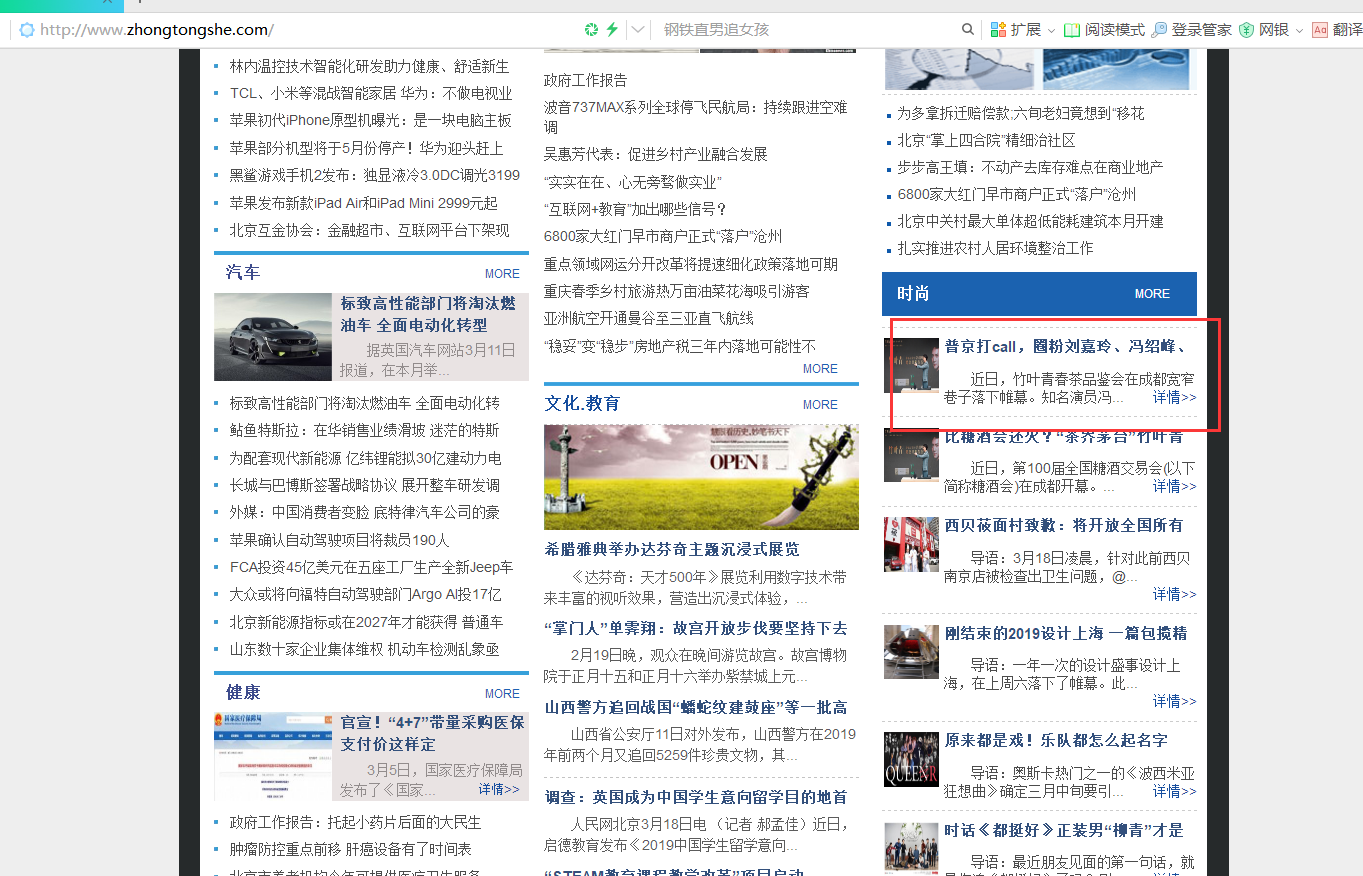Expand the arrow next to 网银

click(x=1299, y=30)
